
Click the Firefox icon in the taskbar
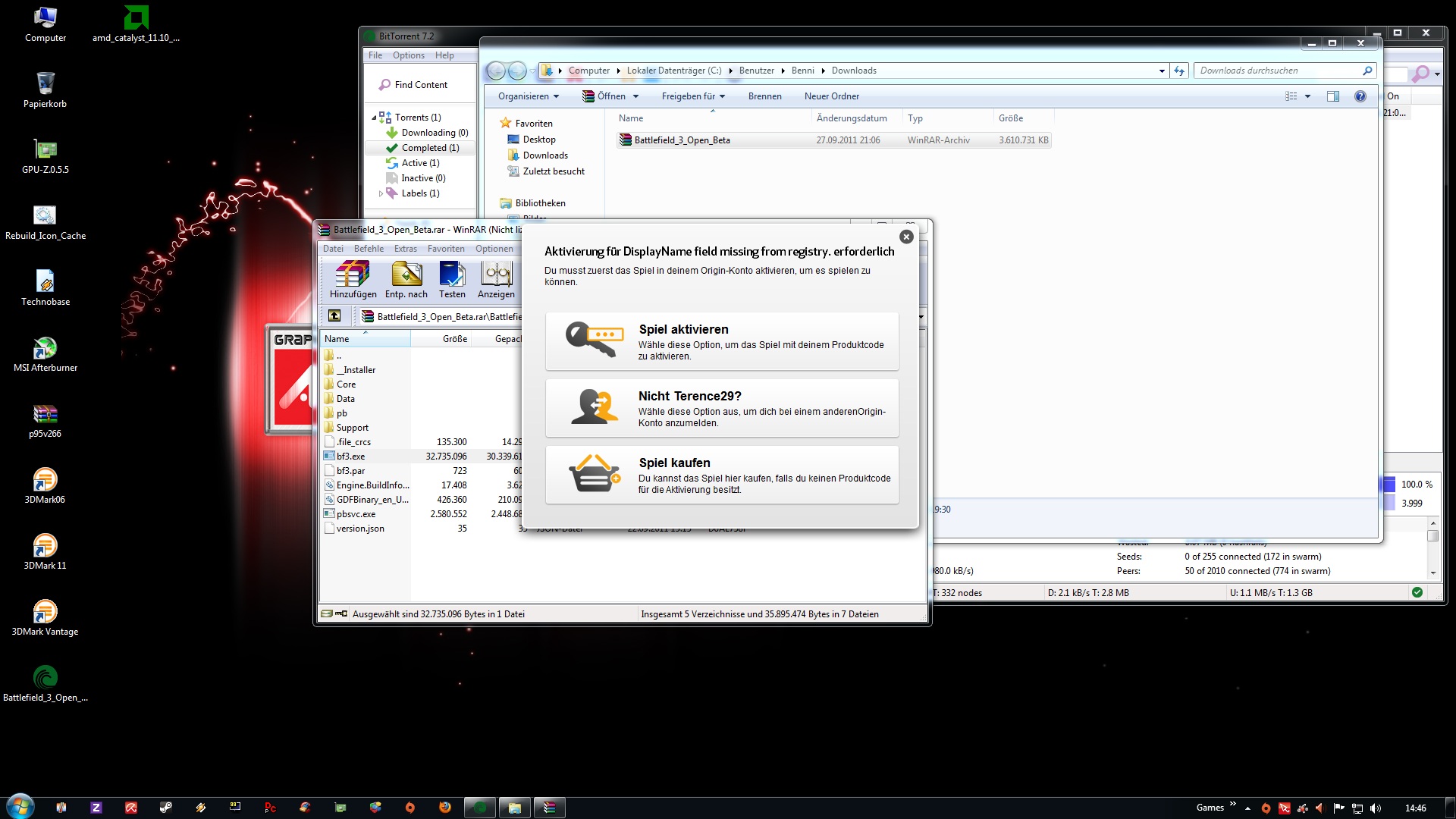(445, 808)
